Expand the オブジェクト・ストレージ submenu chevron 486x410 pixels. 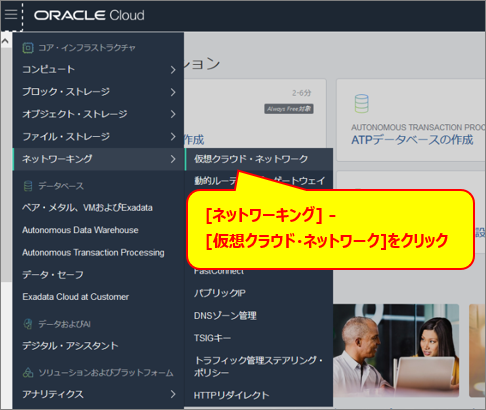pos(173,114)
